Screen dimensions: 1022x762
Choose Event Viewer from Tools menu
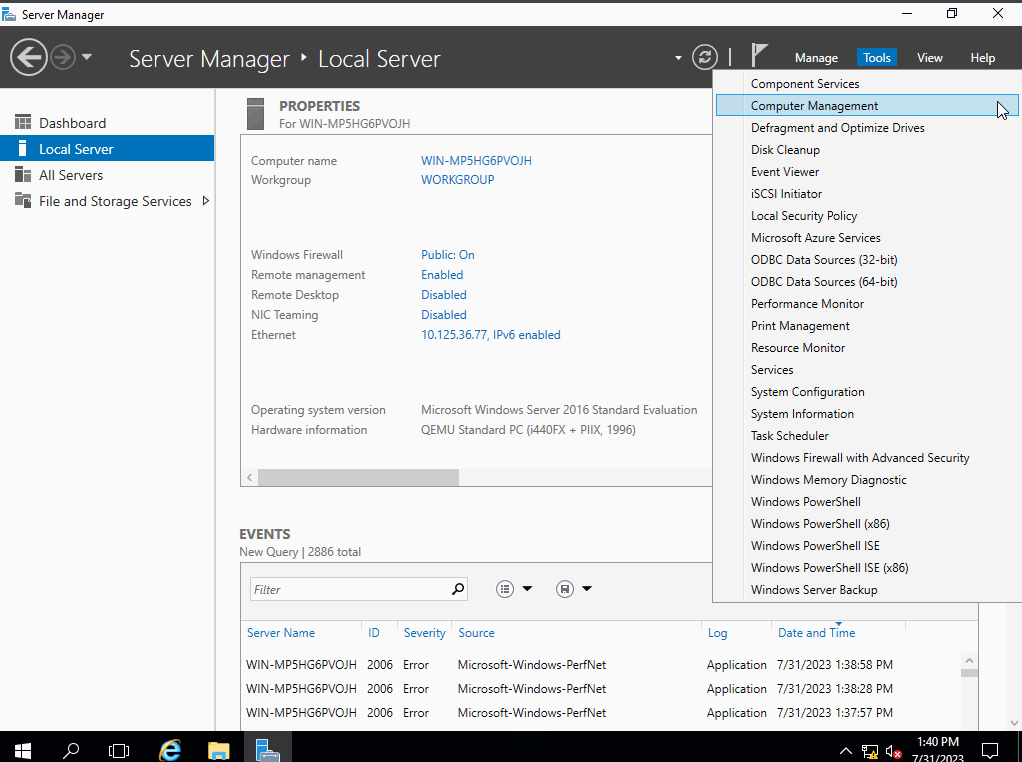[867, 172]
